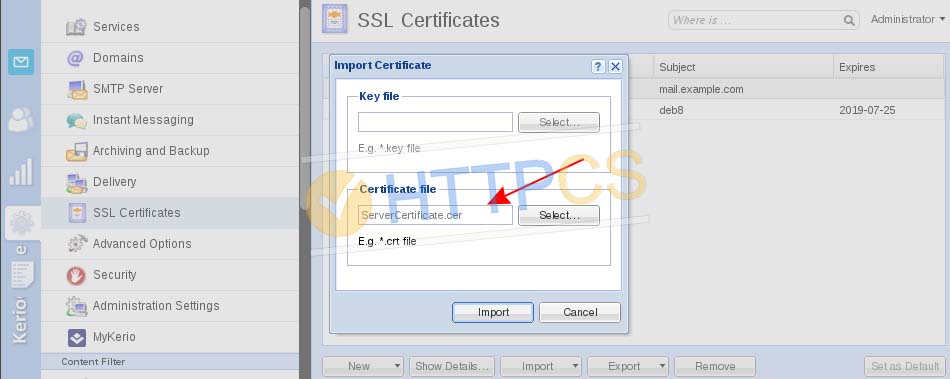Sort by the Subject column header
The height and width of the screenshot is (379, 950).
point(743,67)
